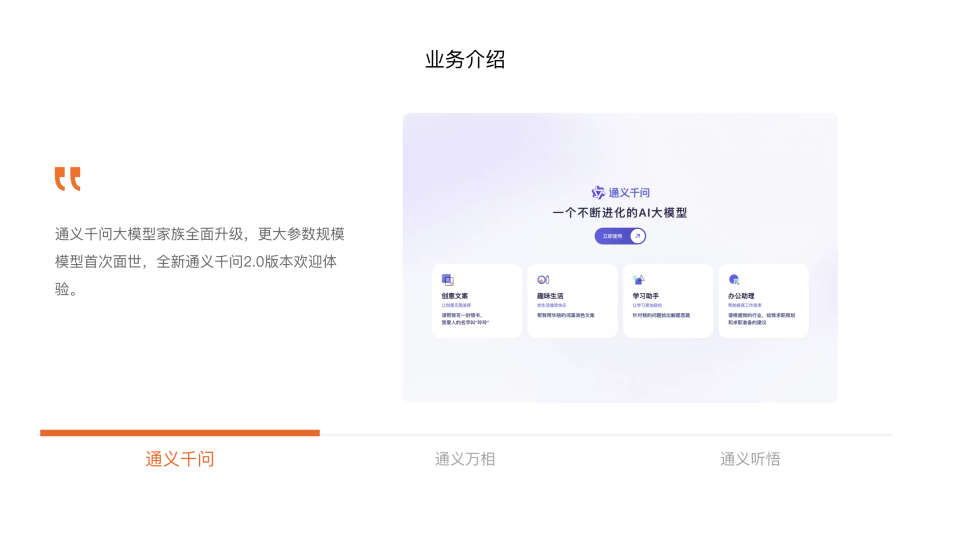The image size is (960, 544).
Task: Select the 趣味生活 card title
Action: [x=550, y=296]
